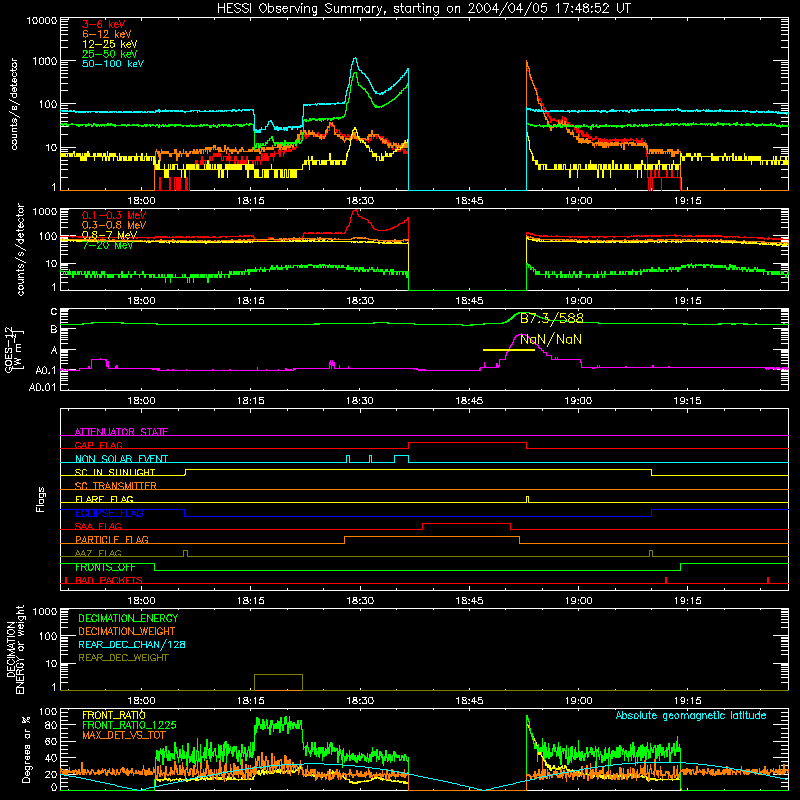Click the raised SAA_FLAG interval line

466,523
